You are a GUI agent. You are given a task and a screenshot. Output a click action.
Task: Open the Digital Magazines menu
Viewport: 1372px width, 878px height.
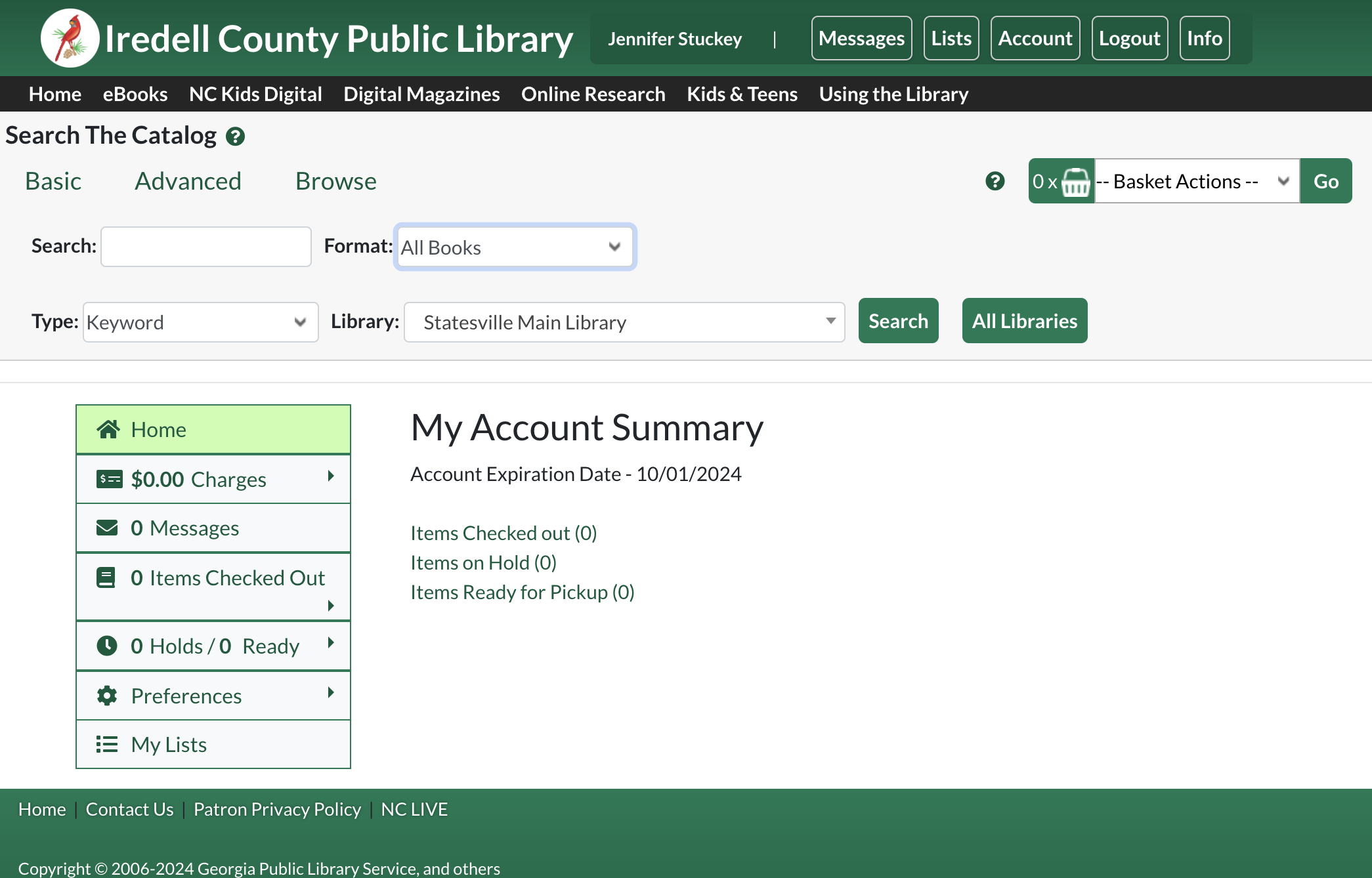421,94
